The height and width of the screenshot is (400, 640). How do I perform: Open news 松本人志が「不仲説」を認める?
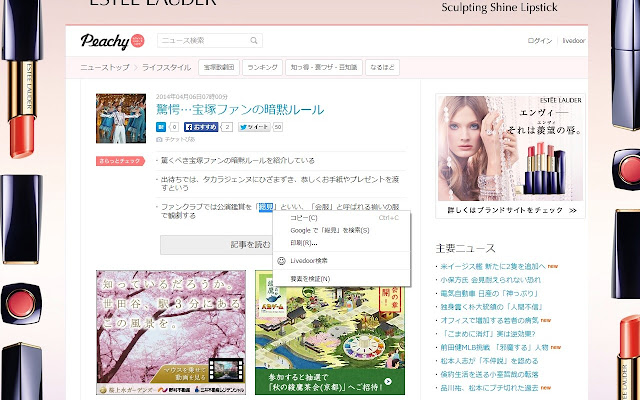(489, 361)
